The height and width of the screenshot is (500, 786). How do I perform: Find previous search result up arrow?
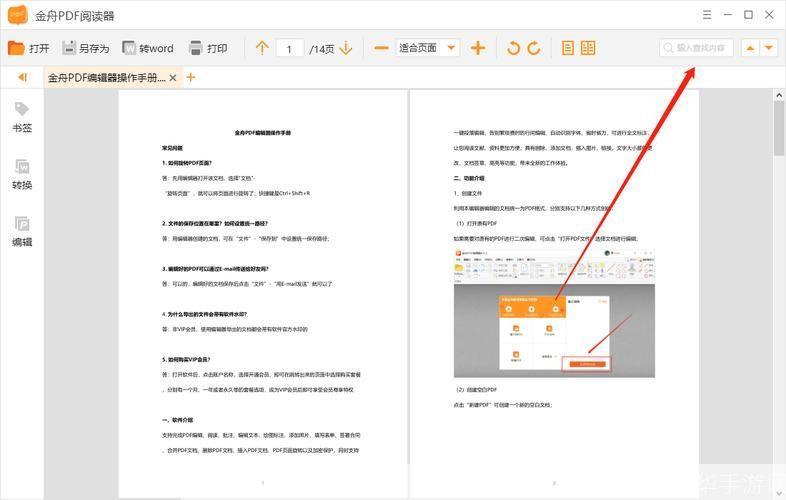[750, 48]
